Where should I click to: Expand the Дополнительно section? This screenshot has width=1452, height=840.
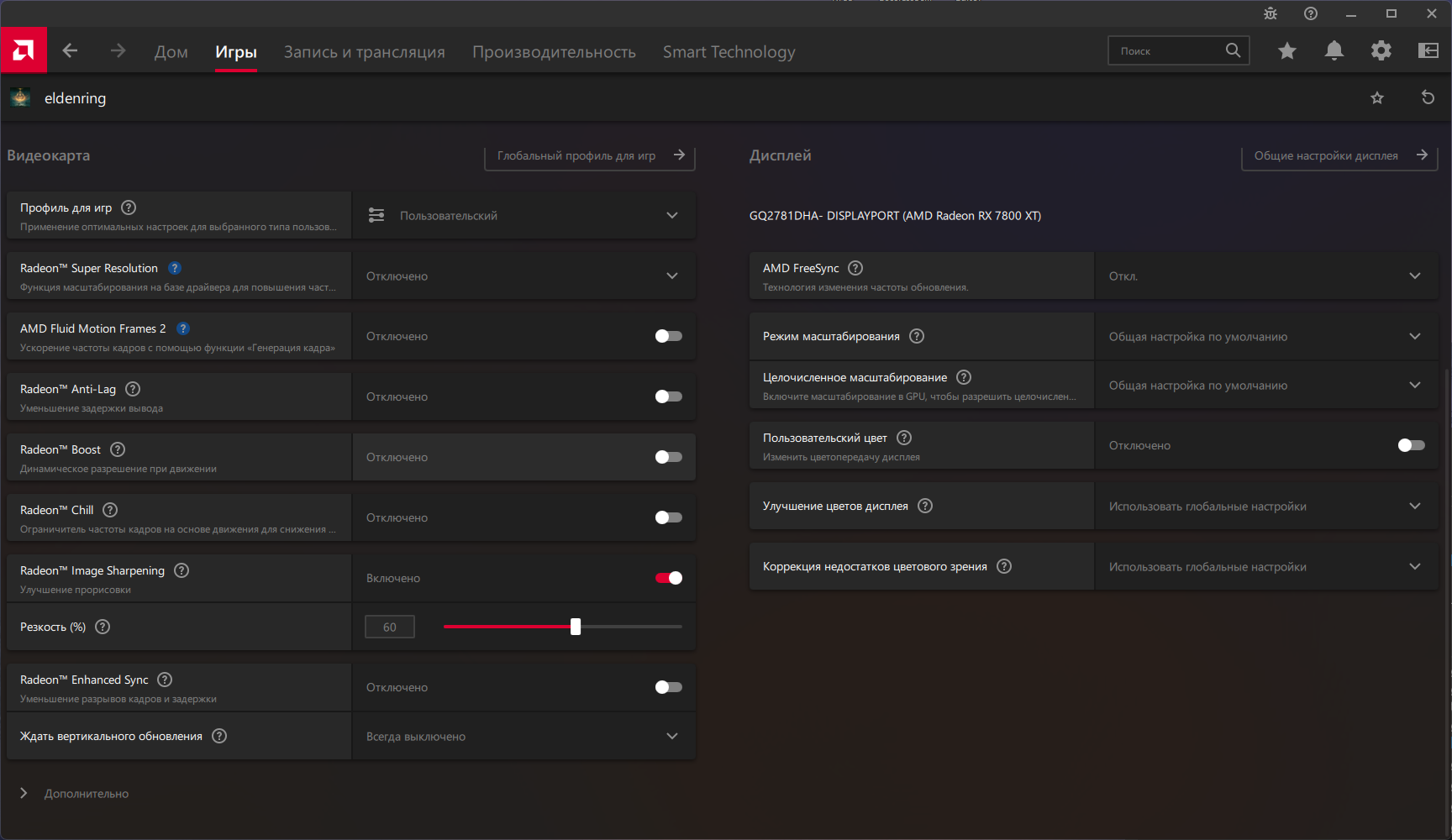tap(74, 793)
